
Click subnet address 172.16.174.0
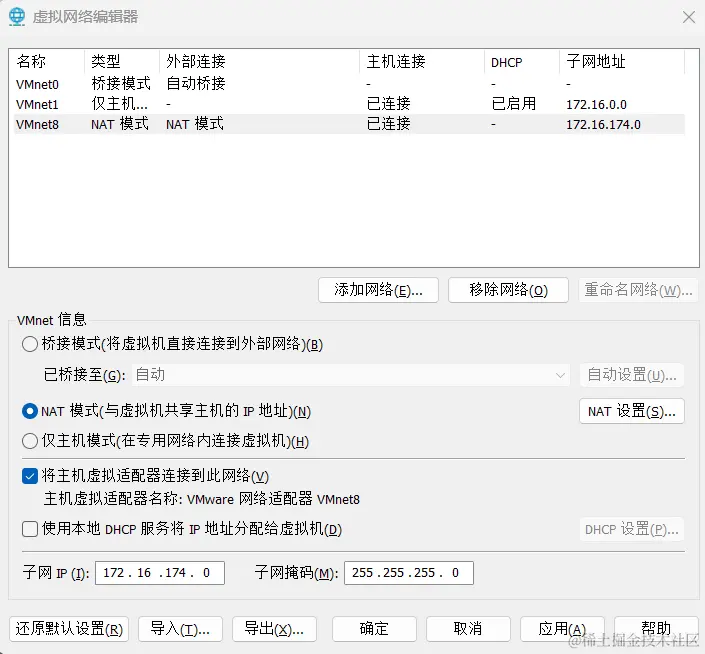(x=603, y=125)
